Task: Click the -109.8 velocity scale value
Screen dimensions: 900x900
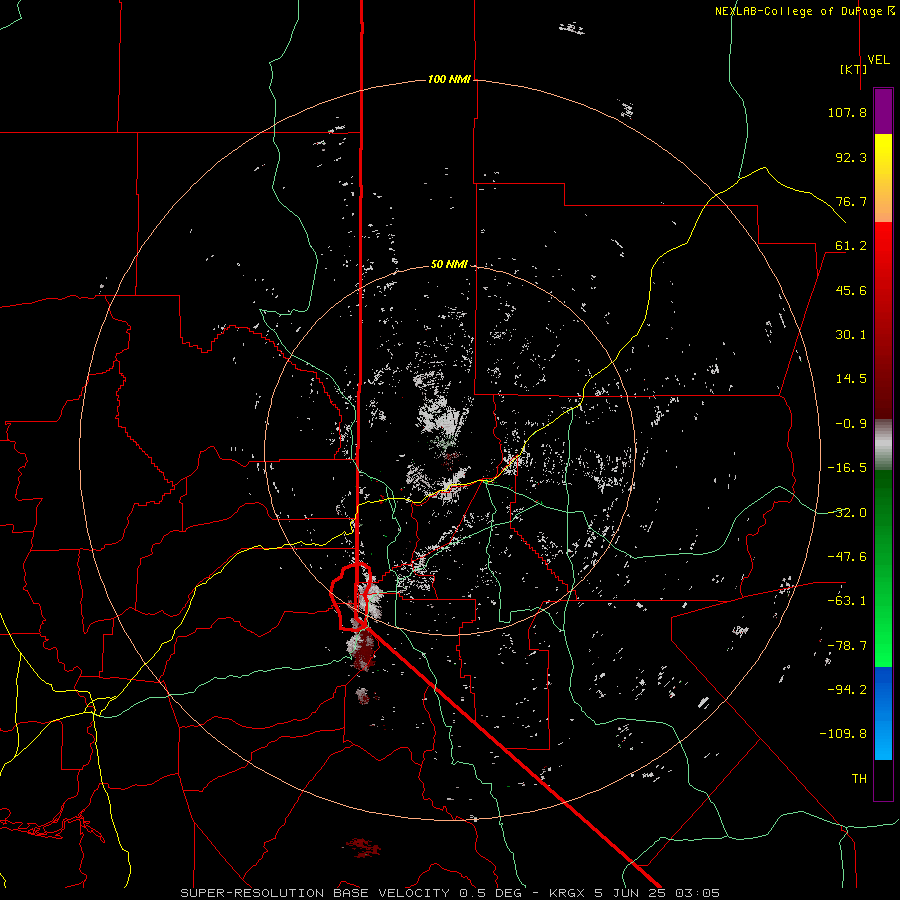Action: coord(843,734)
